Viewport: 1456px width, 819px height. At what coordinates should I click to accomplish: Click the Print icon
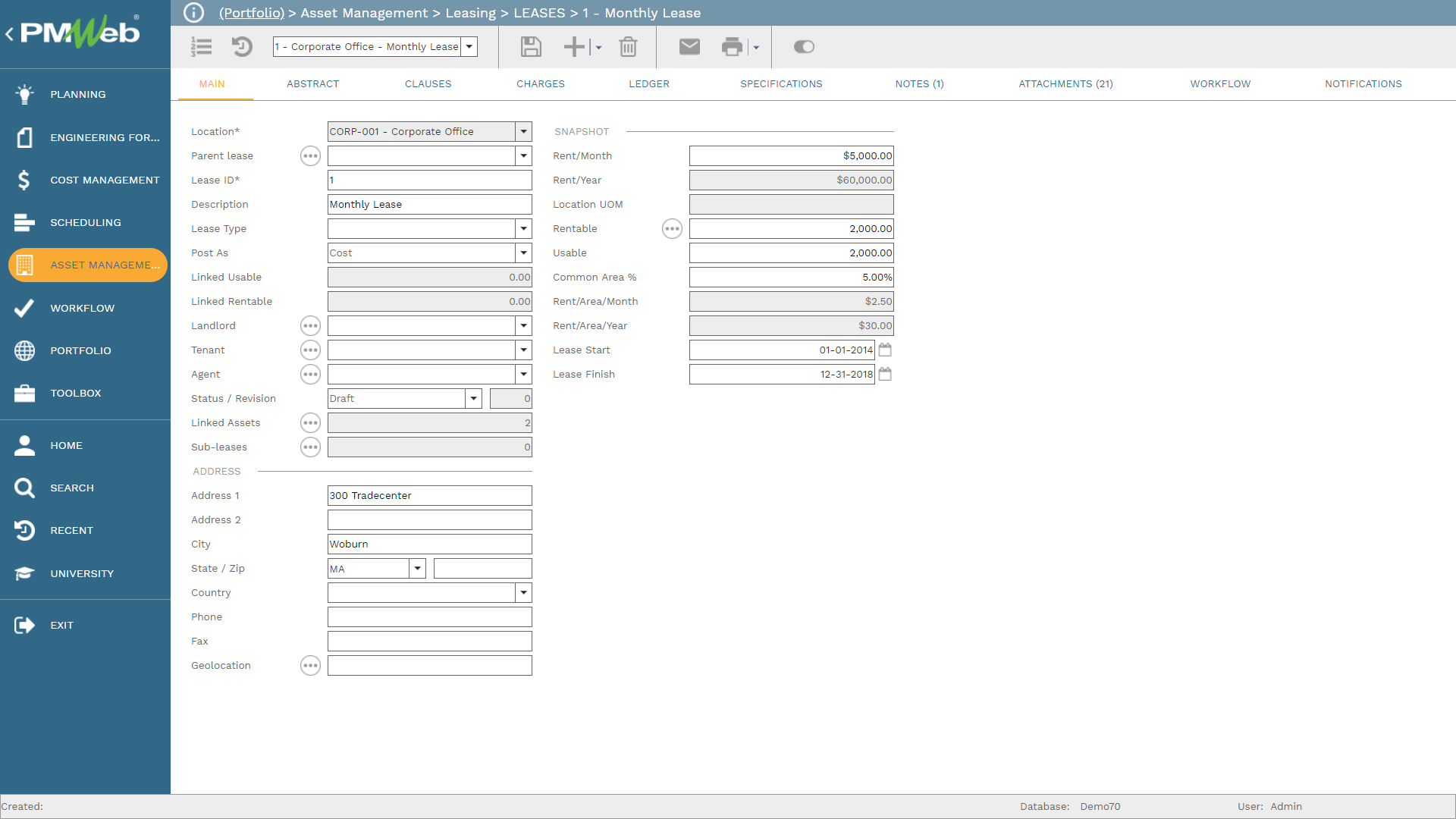coord(732,47)
